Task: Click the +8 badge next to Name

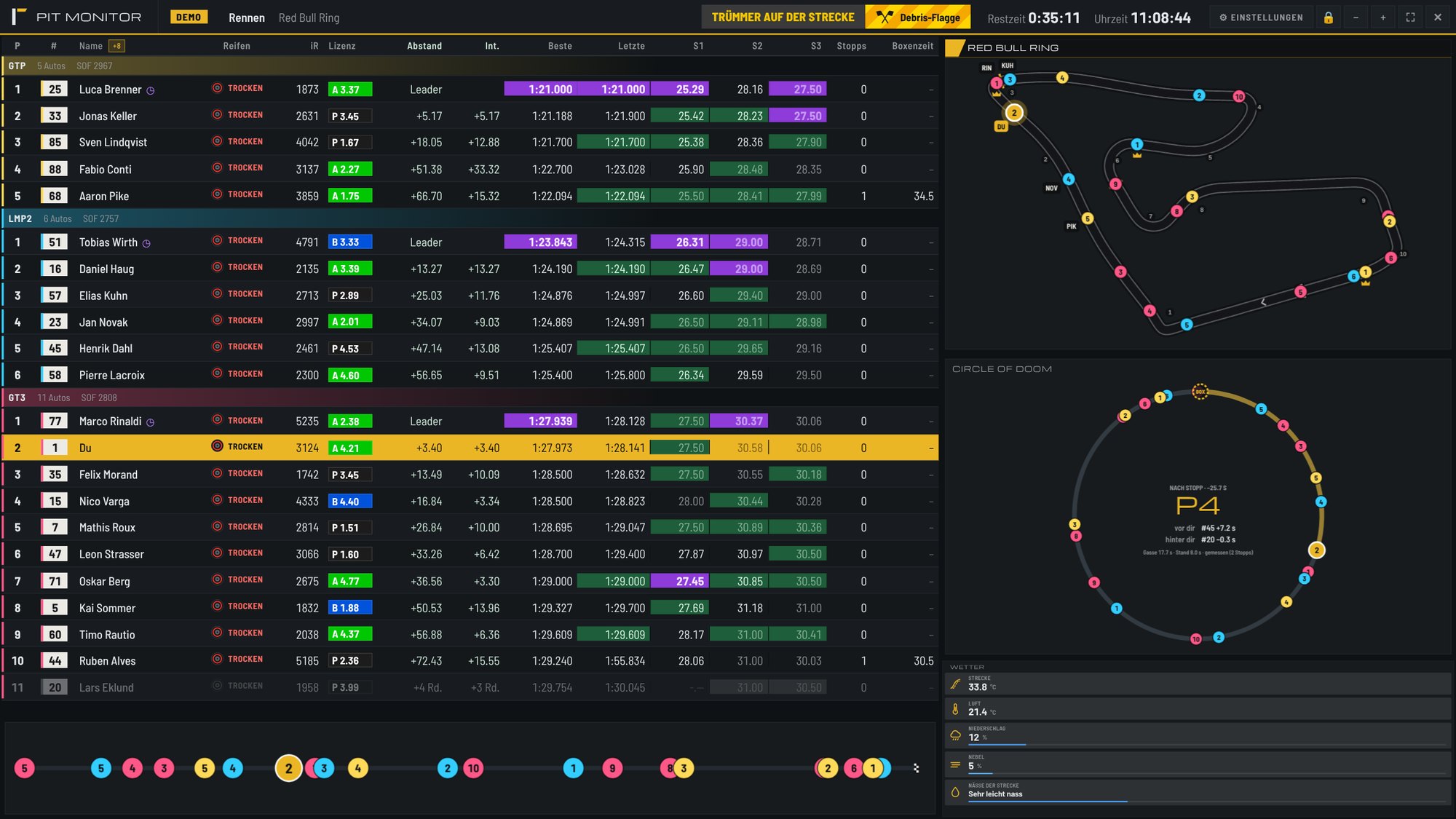Action: point(116,46)
